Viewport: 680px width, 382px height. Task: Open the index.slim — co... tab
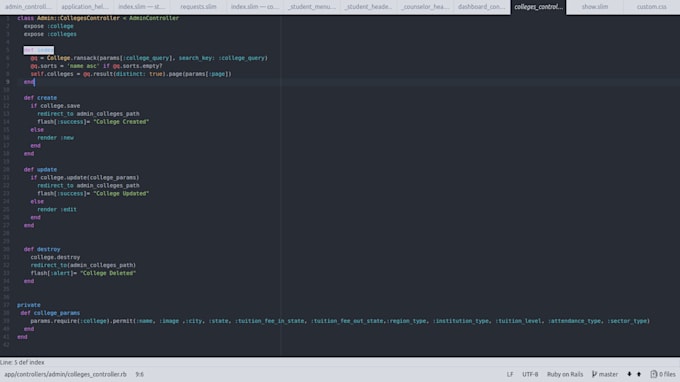(255, 7)
